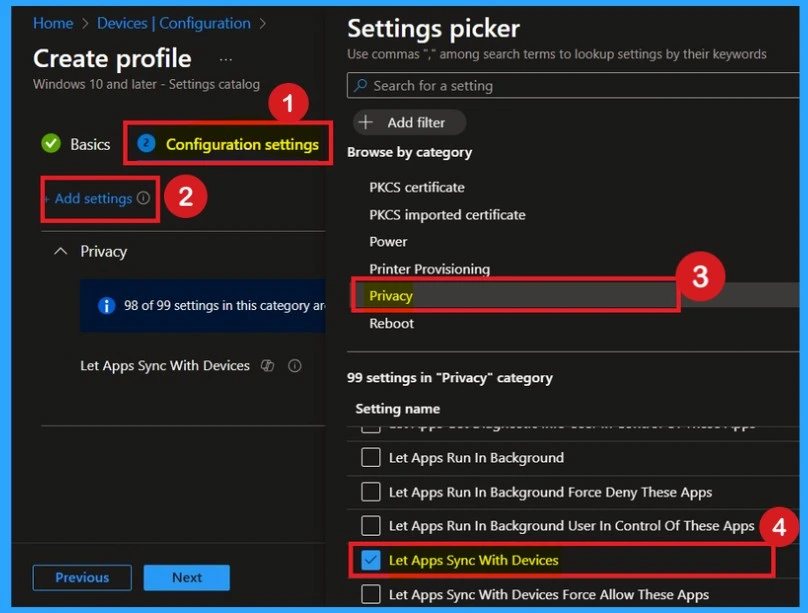Click the Copilot icon next to Let Apps Sync With Devices

(267, 366)
